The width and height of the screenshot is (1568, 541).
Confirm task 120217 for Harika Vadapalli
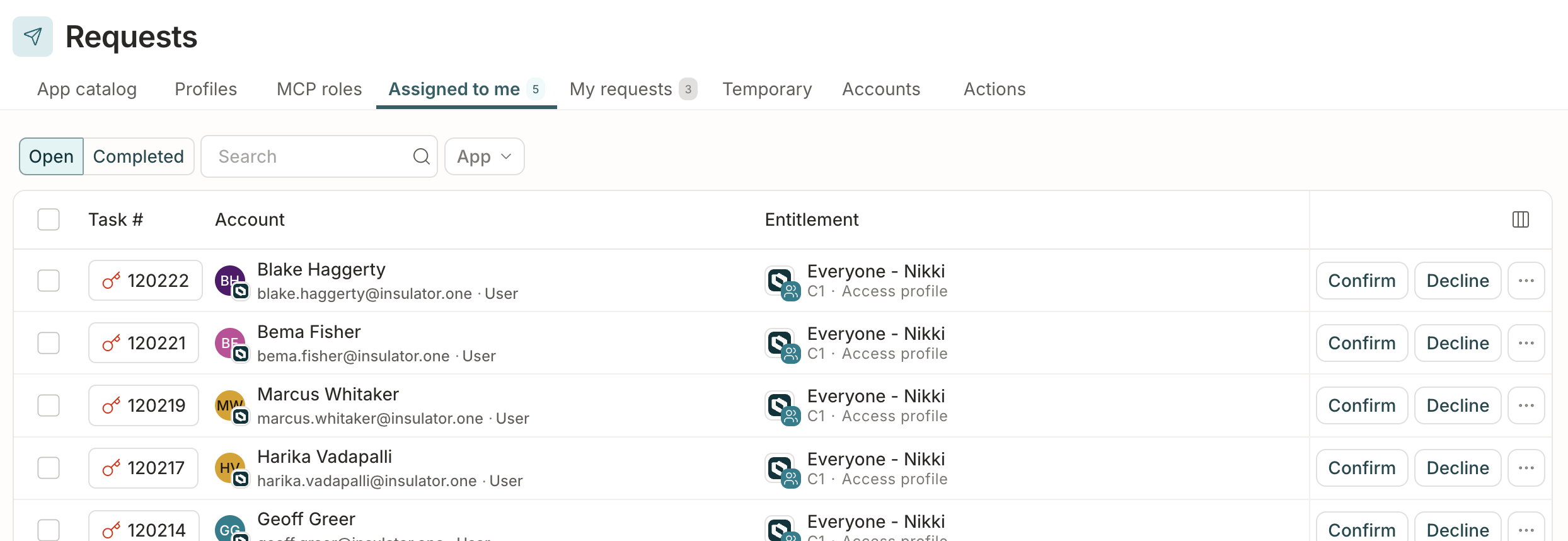[1362, 468]
